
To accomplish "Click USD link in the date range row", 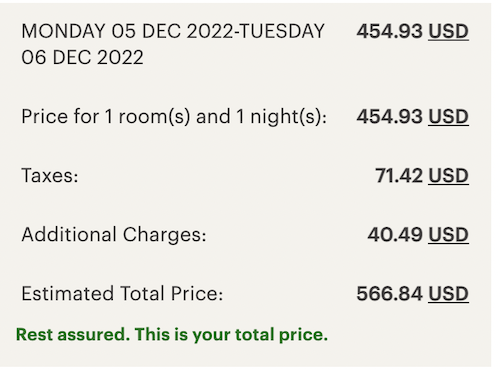I will click(448, 31).
